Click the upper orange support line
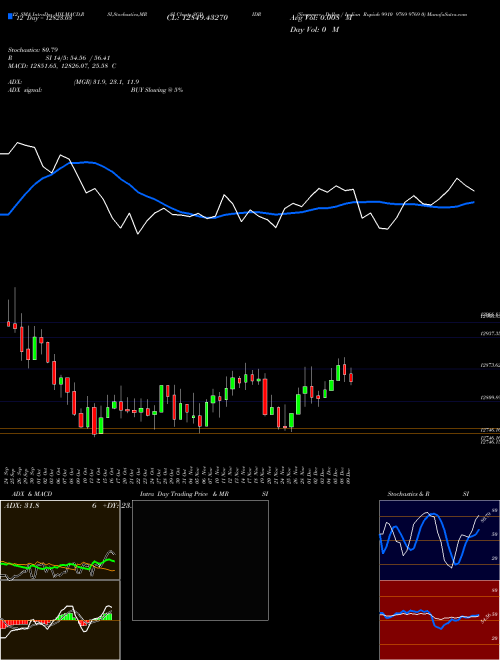This screenshot has width=500, height=660. pyautogui.click(x=250, y=429)
